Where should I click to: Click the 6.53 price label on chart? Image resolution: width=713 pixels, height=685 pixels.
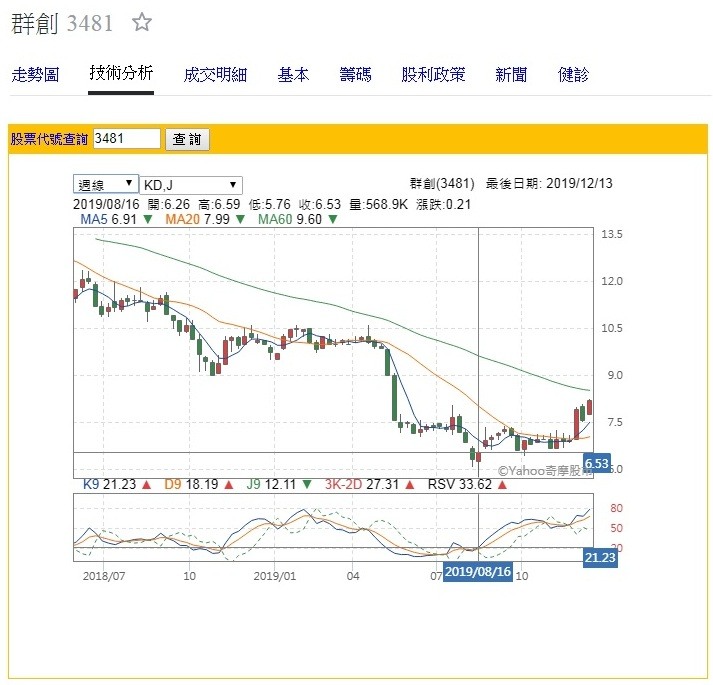pyautogui.click(x=597, y=463)
